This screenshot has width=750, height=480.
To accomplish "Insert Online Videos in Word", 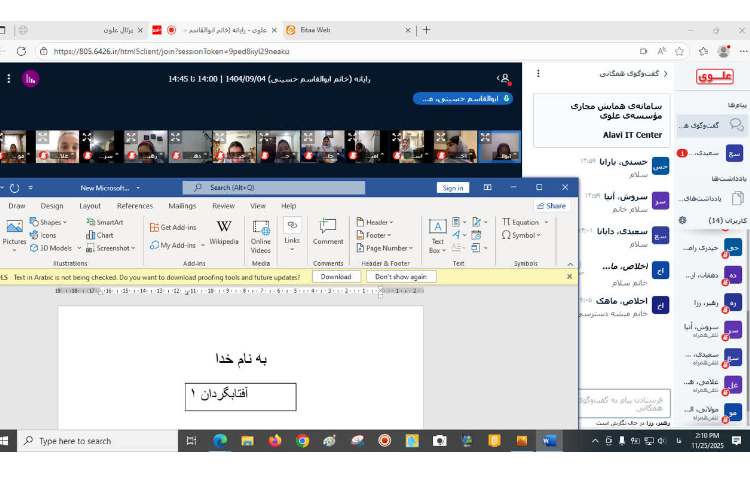I will pos(261,237).
